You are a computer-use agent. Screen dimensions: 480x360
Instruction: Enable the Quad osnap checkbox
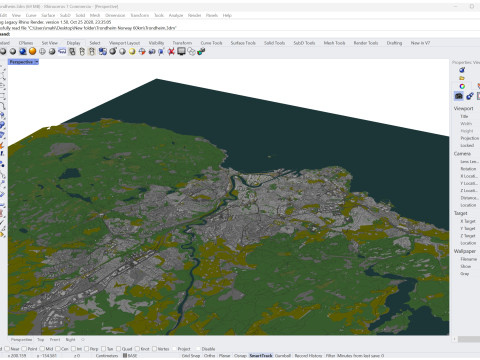click(x=118, y=349)
